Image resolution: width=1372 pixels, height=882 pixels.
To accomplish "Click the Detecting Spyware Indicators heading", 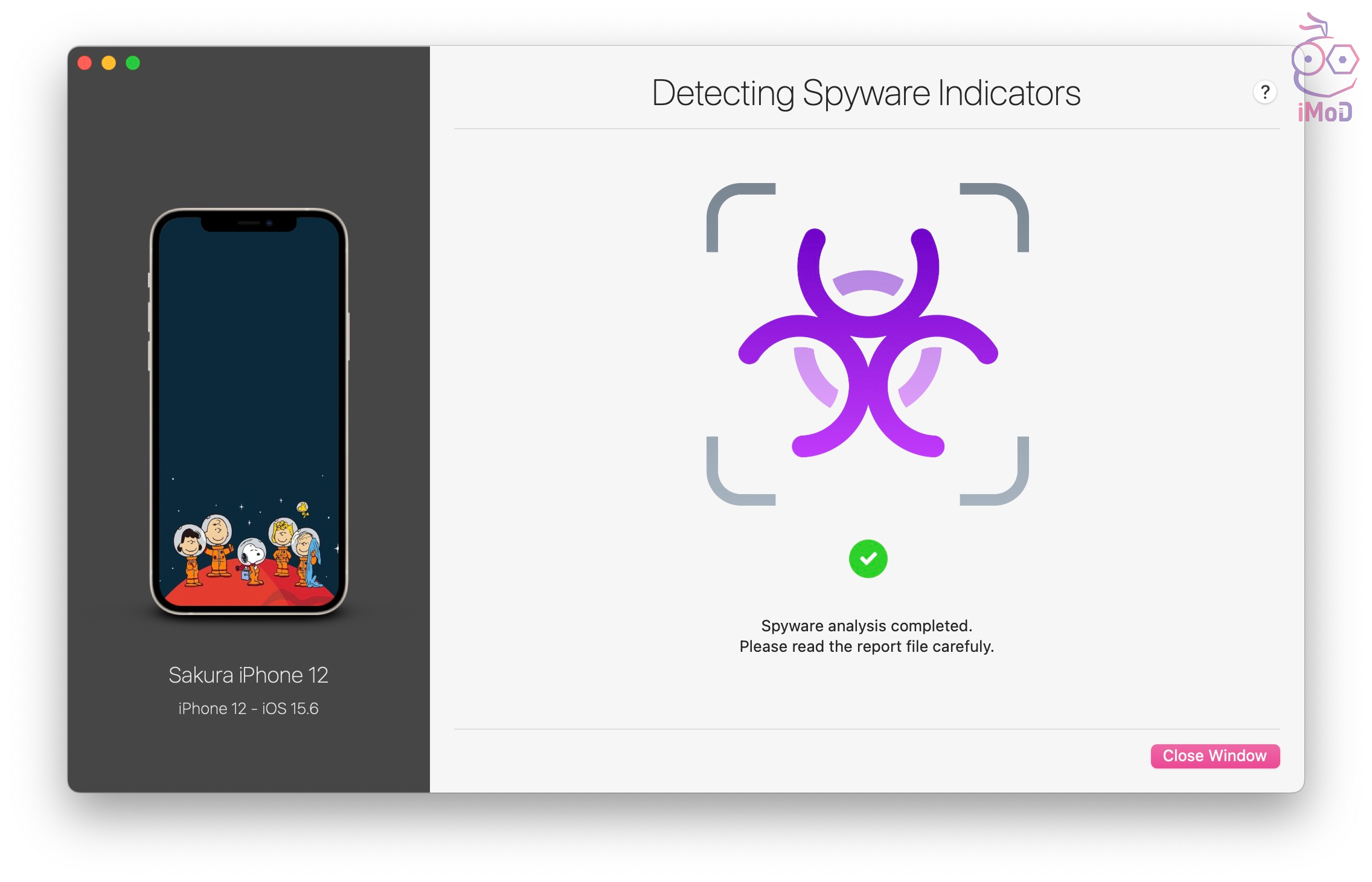I will point(866,93).
